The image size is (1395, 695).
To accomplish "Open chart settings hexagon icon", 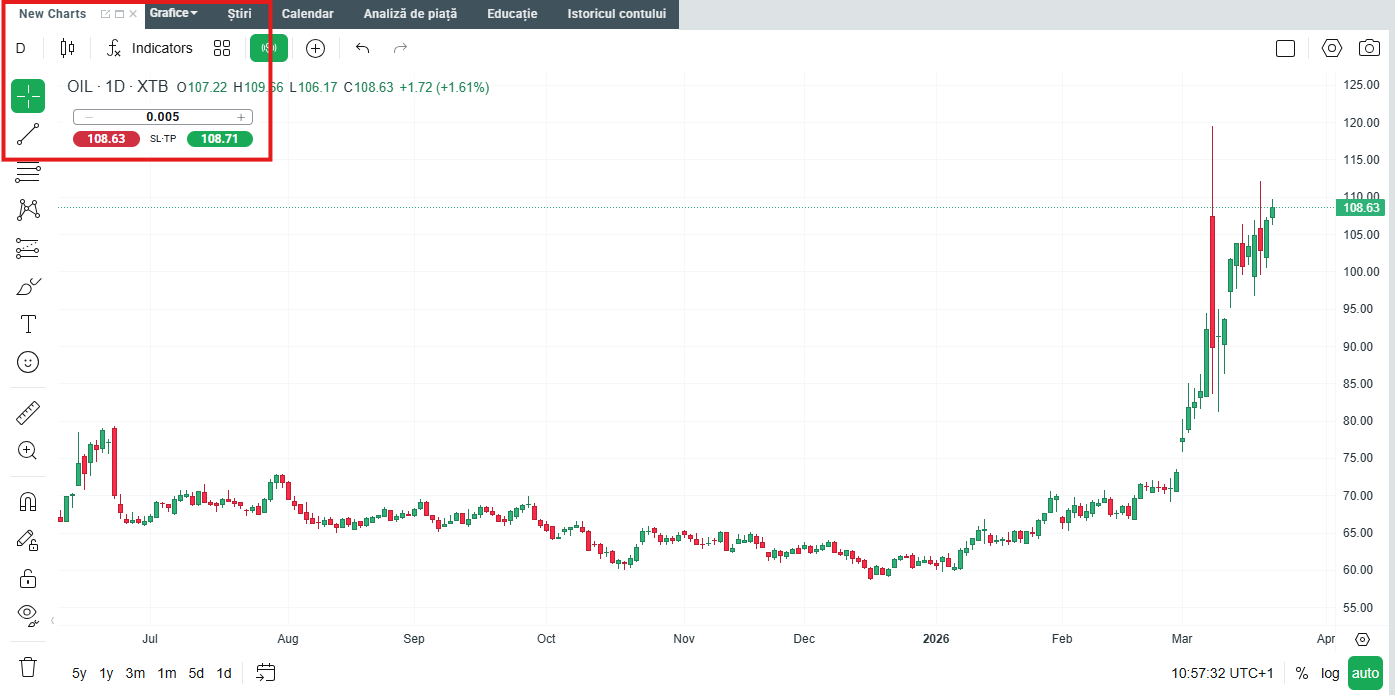I will [x=1331, y=48].
